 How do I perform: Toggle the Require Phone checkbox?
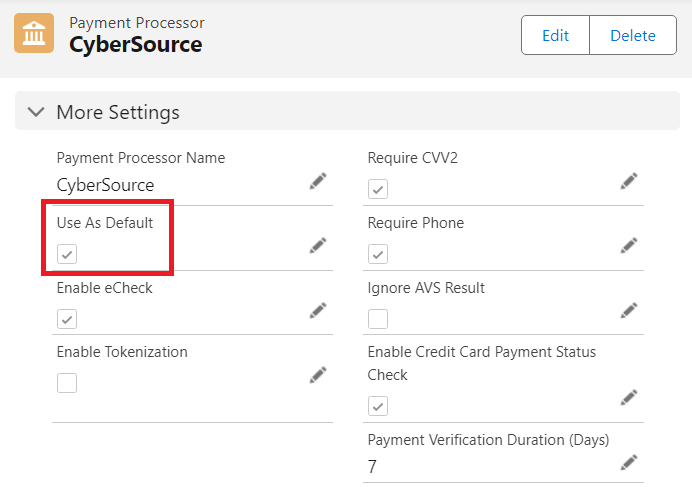tap(378, 254)
